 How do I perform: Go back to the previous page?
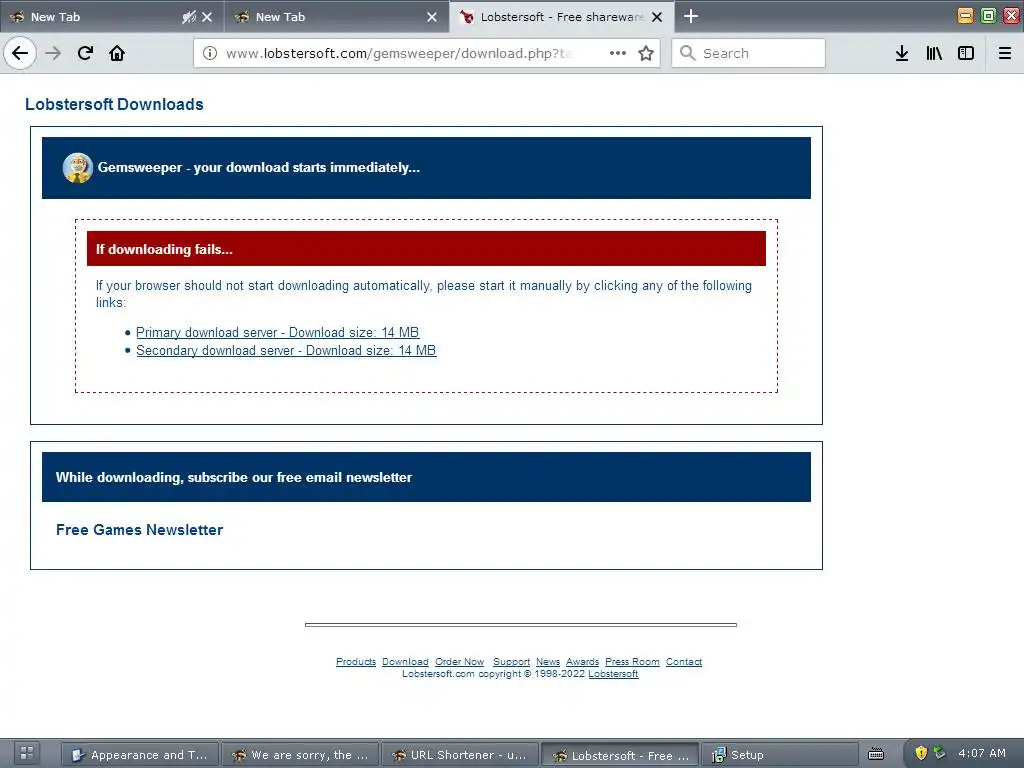pyautogui.click(x=20, y=53)
